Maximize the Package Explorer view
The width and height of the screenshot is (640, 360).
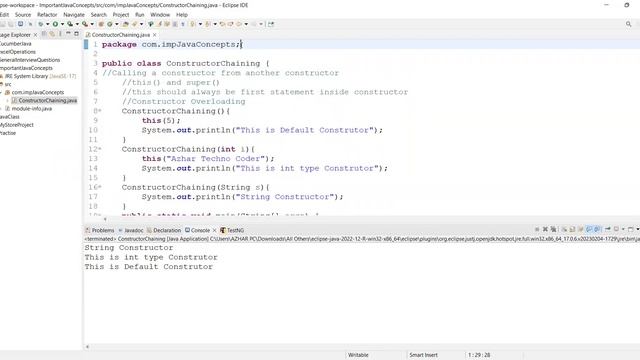tap(76, 34)
